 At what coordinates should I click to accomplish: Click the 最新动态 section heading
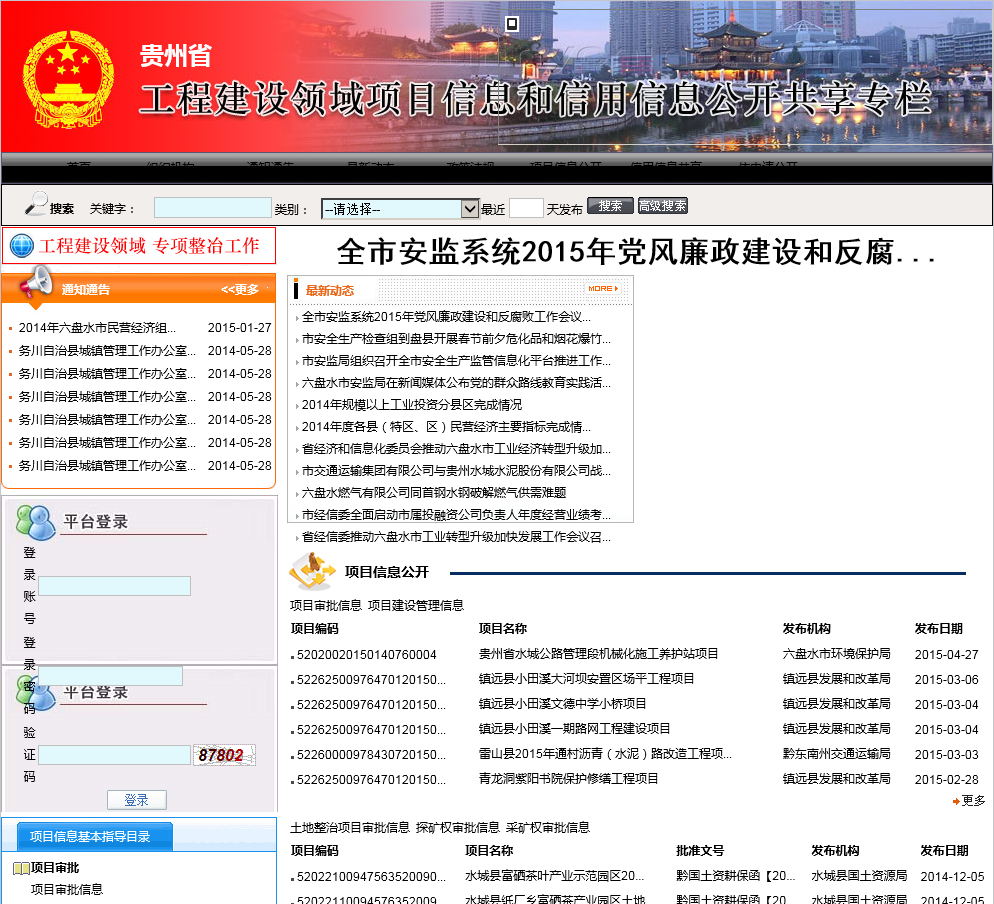click(330, 290)
